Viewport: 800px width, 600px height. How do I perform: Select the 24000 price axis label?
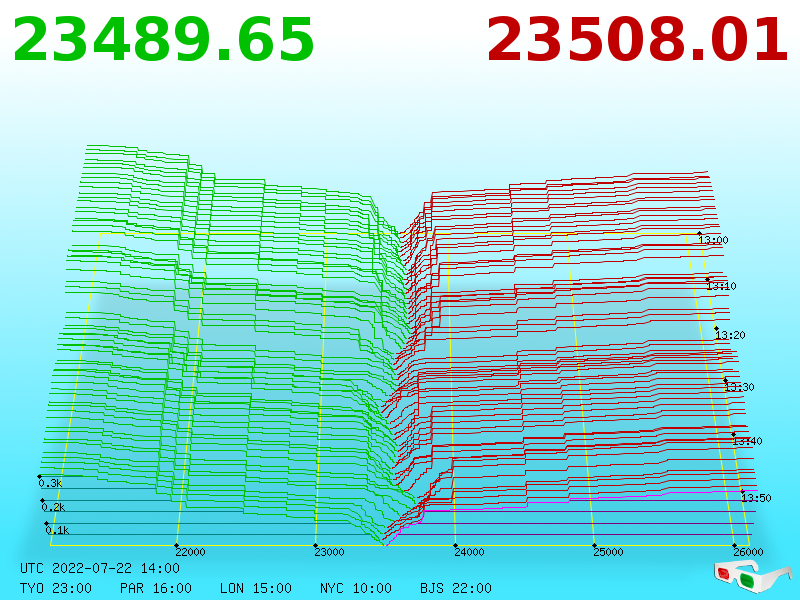click(469, 552)
